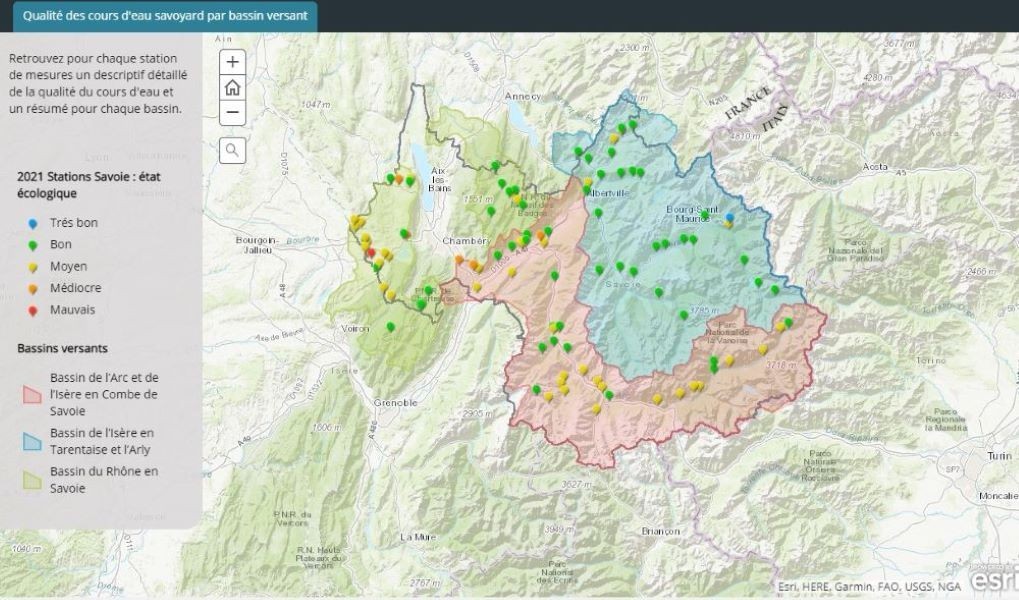Zoom out with the minus button
Viewport: 1019px width, 600px height.
click(233, 112)
